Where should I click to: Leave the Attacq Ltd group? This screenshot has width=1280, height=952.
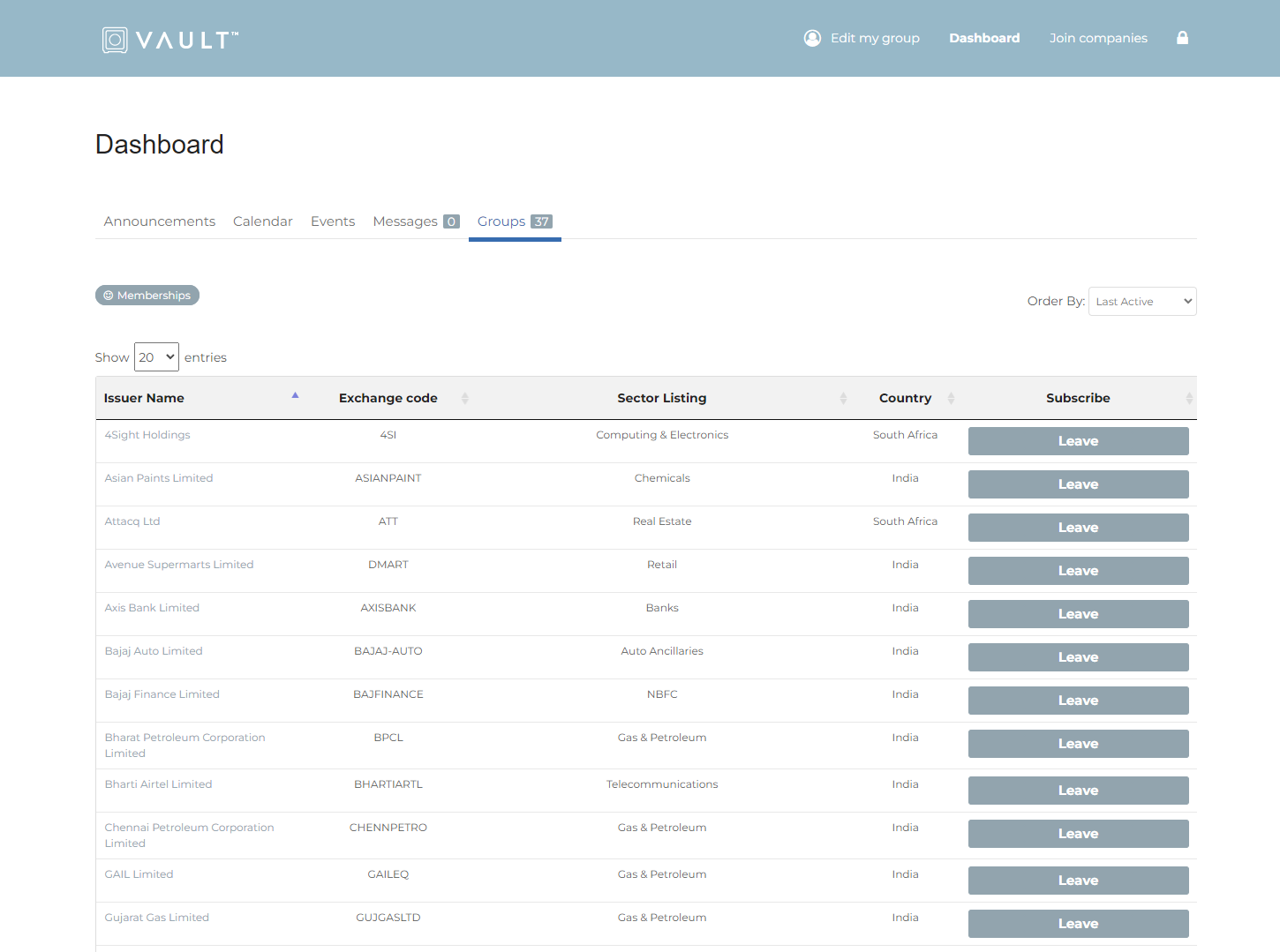[x=1079, y=528]
